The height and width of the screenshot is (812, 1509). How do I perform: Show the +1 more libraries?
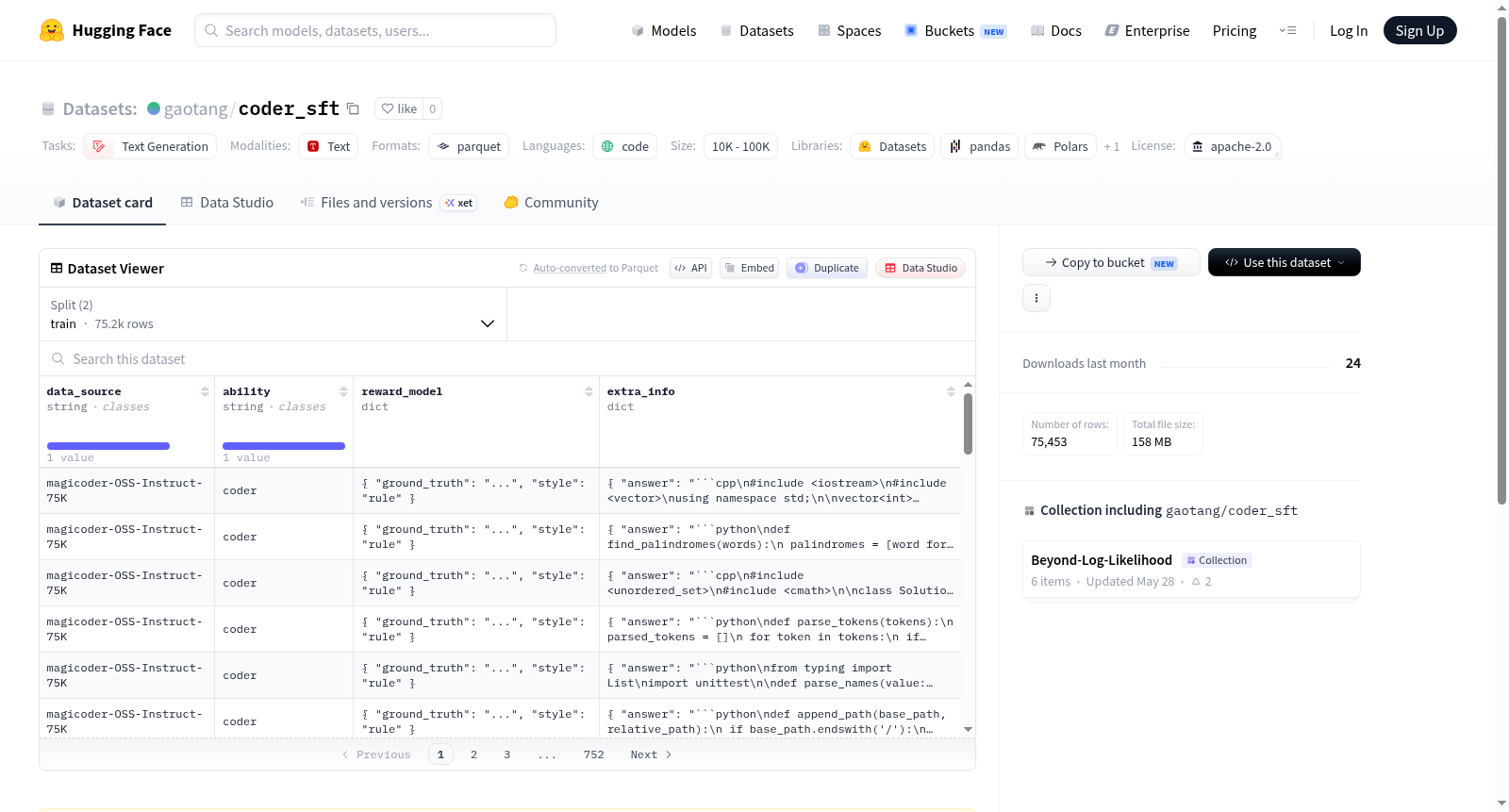1112,146
